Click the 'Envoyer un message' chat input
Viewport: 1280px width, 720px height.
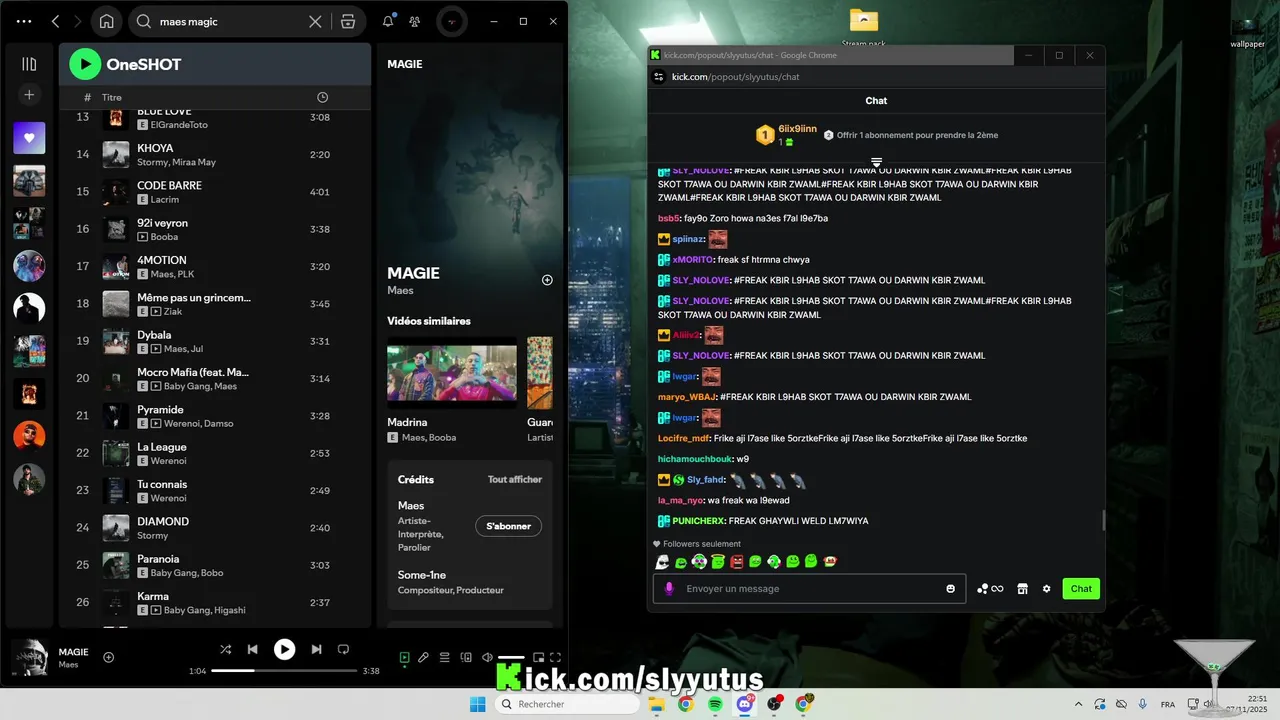pos(810,588)
